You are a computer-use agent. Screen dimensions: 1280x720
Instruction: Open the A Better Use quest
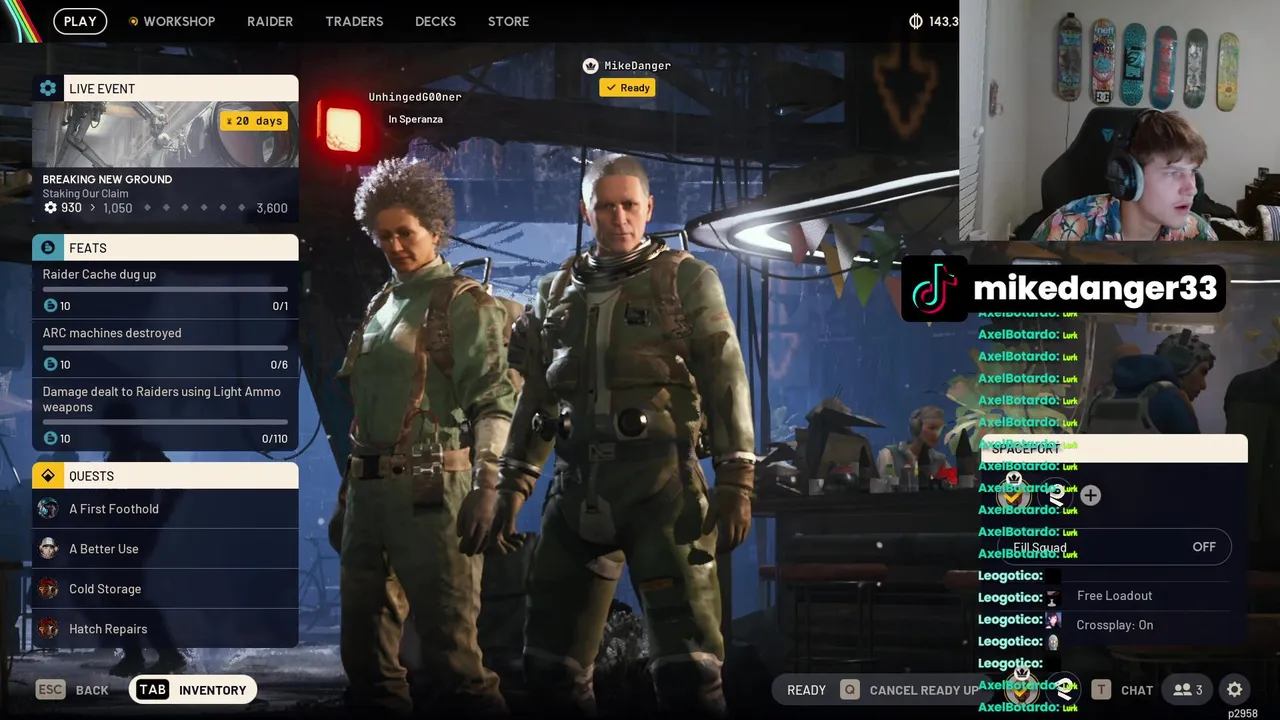pyautogui.click(x=165, y=549)
